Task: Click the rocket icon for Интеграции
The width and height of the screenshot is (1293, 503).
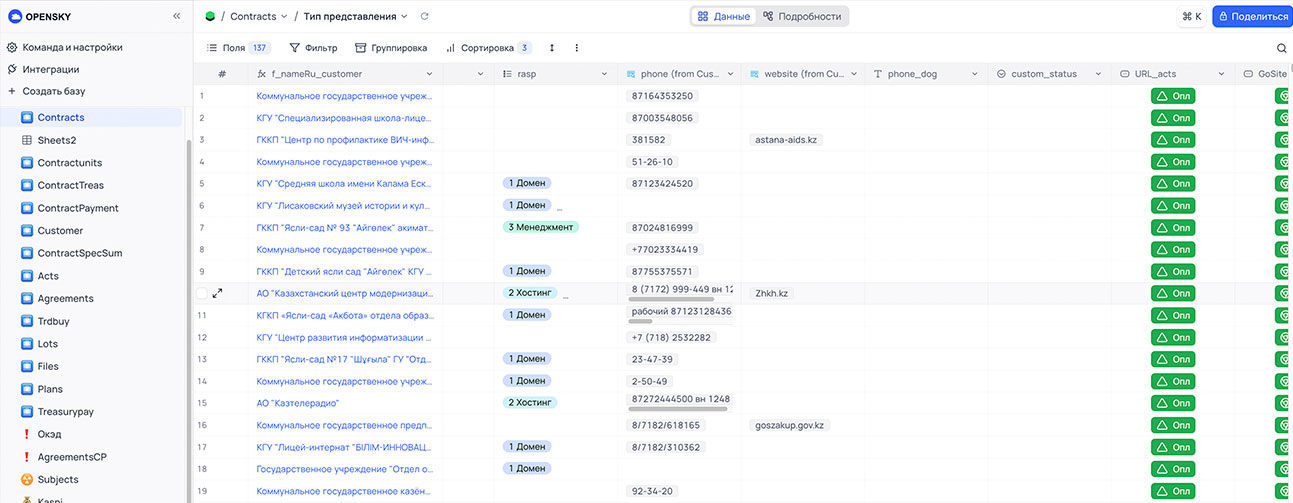Action: [13, 69]
